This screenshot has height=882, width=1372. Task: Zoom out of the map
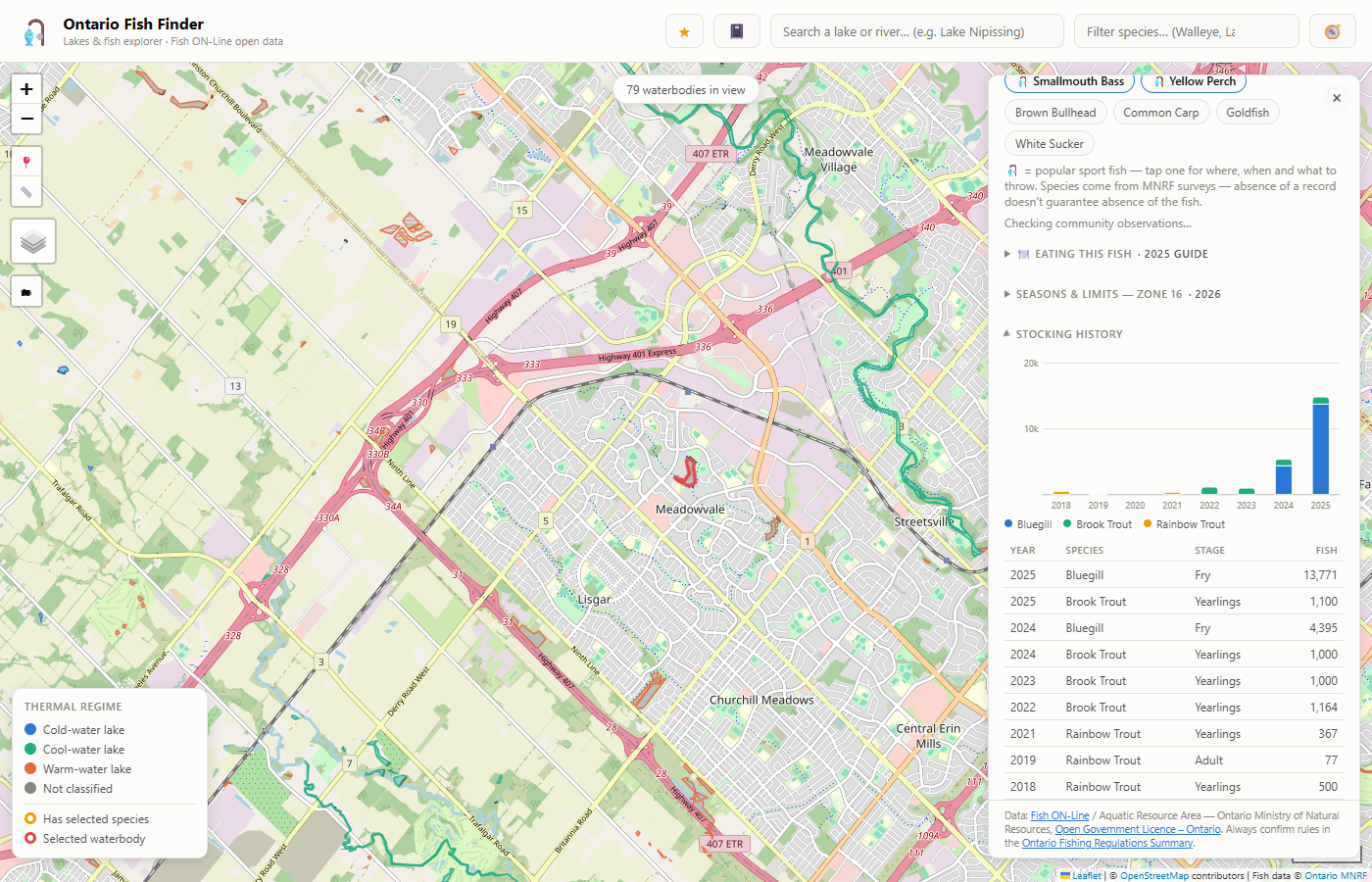(x=26, y=119)
